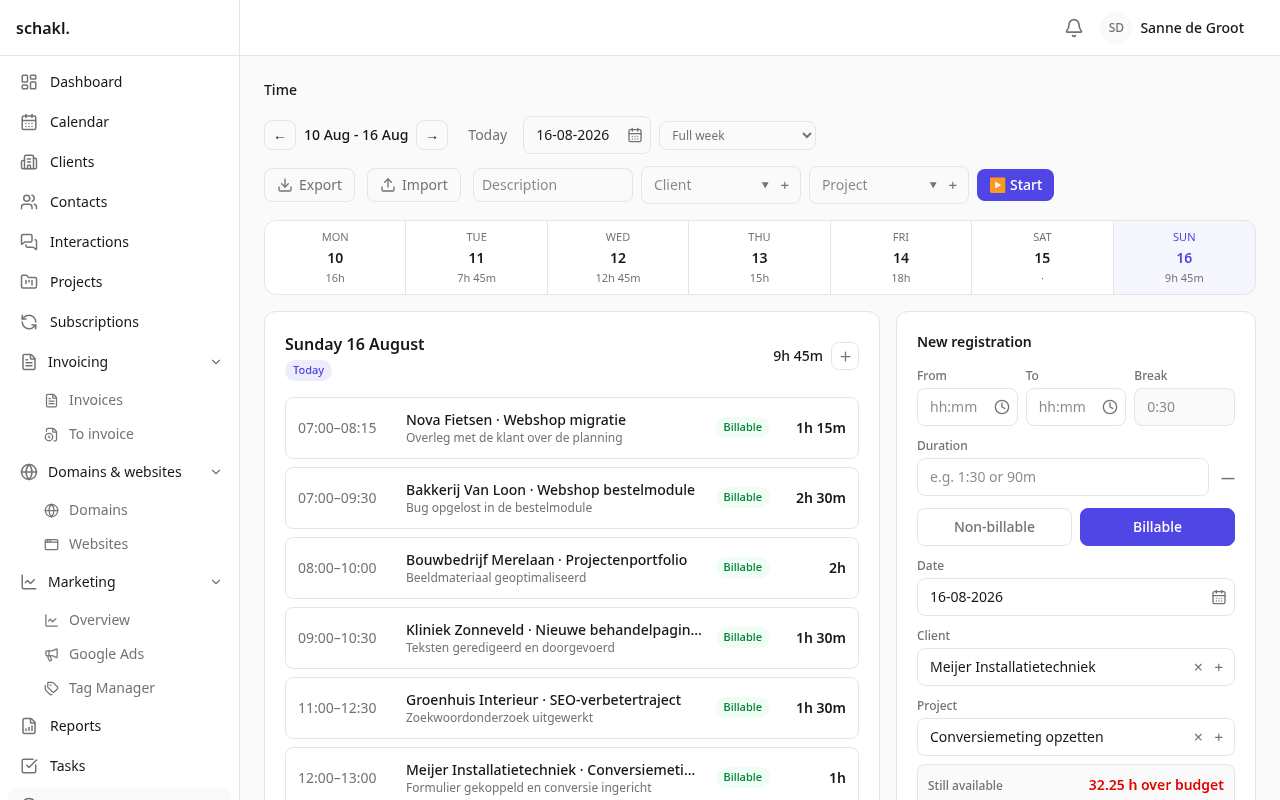The image size is (1280, 800).
Task: Go to the next week
Action: click(432, 135)
